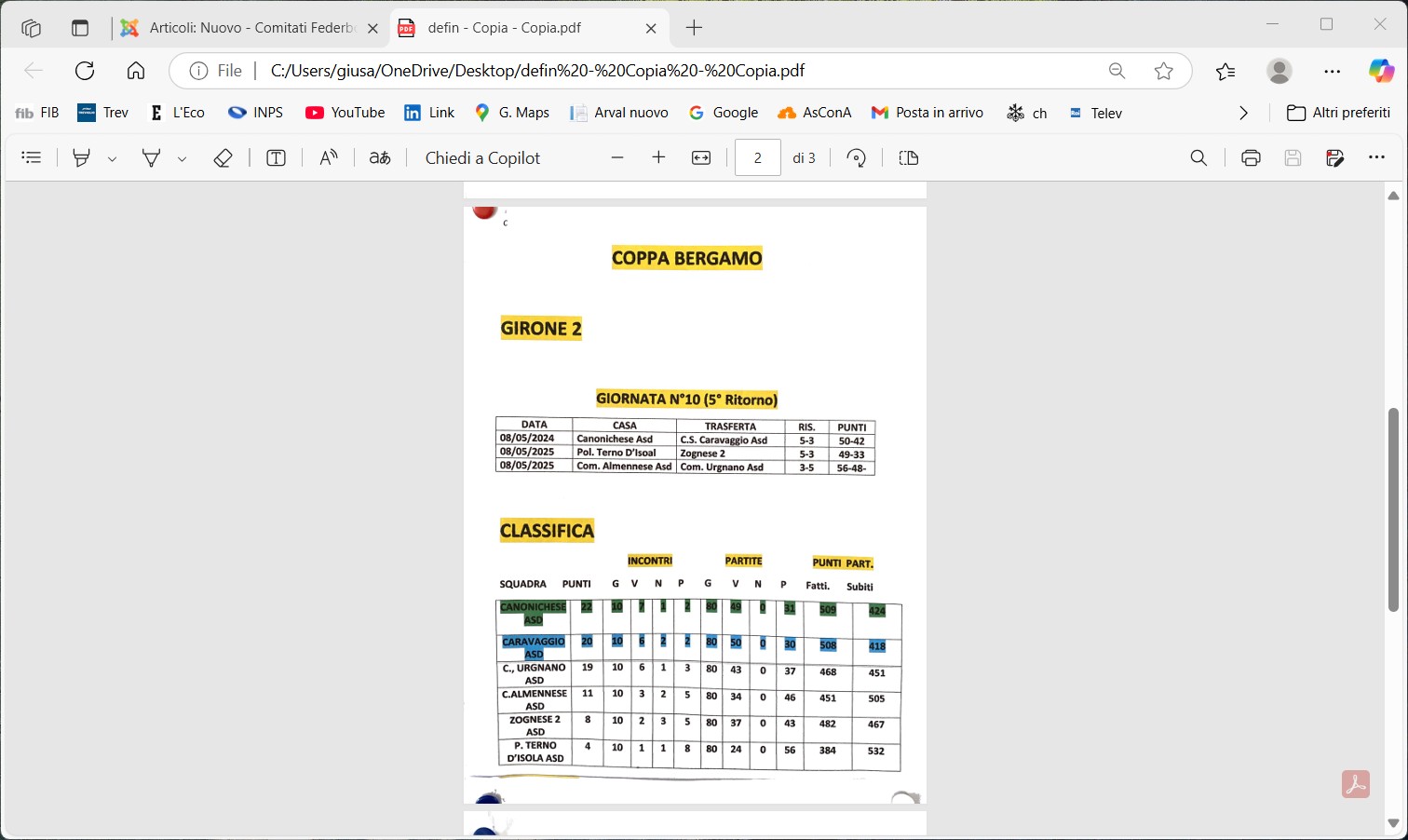Image resolution: width=1408 pixels, height=840 pixels.
Task: Open the Posta in arrivo Gmail bookmark
Action: pos(927,113)
